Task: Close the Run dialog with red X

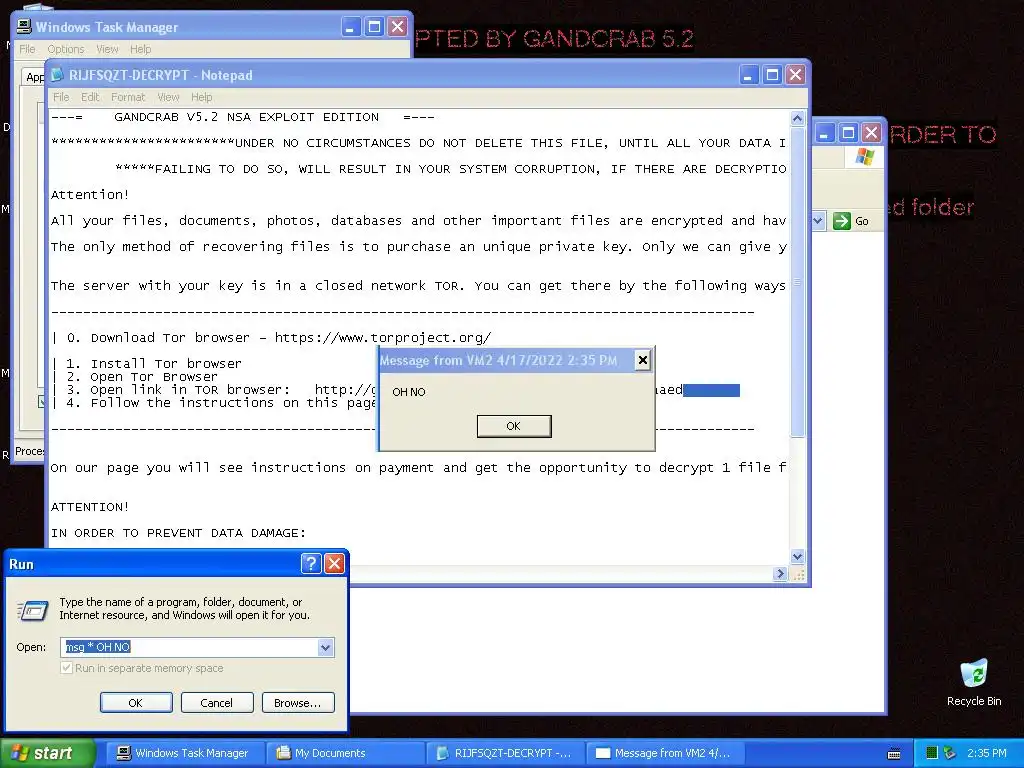Action: point(334,564)
